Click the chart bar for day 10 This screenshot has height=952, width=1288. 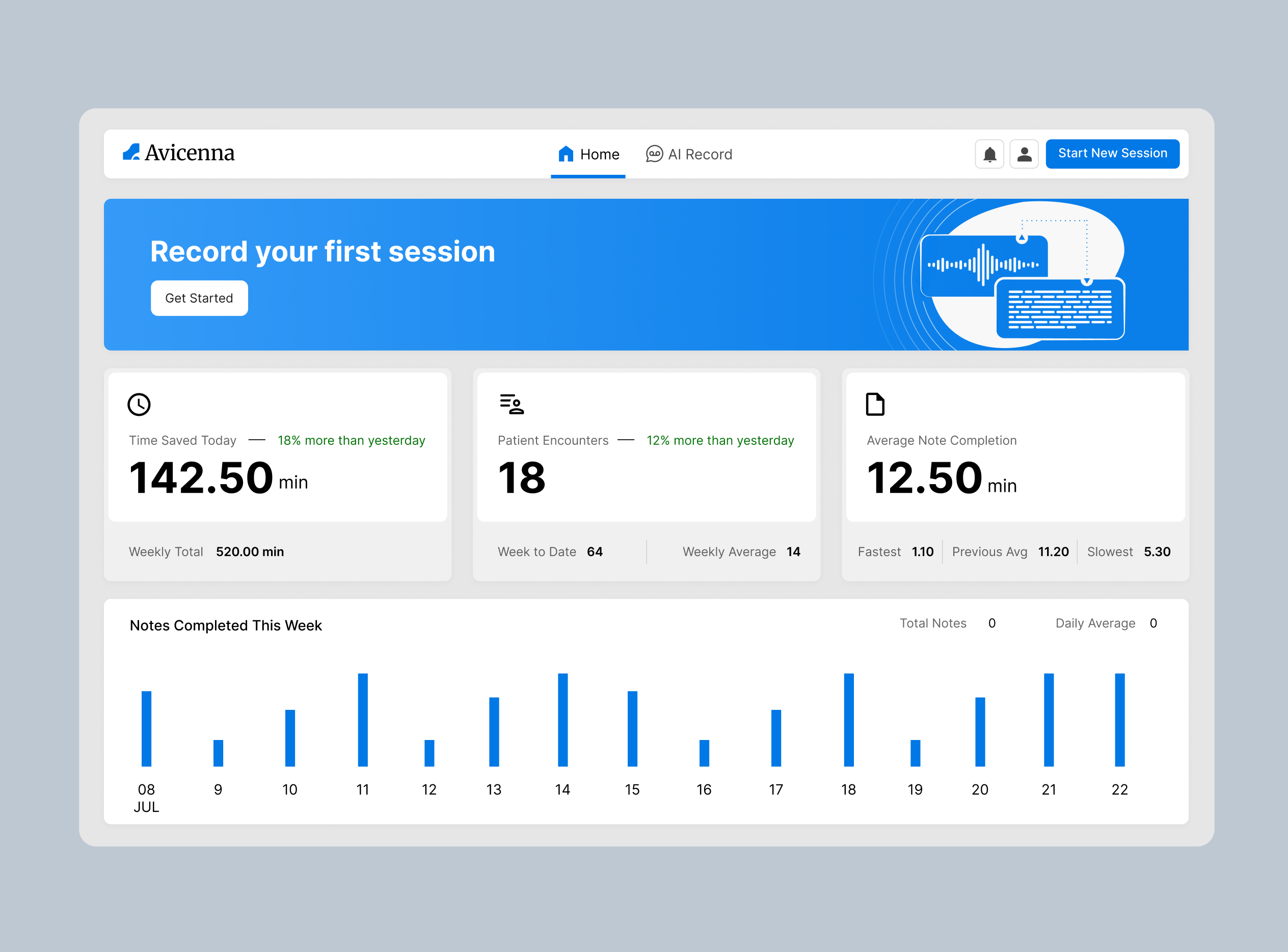point(290,737)
